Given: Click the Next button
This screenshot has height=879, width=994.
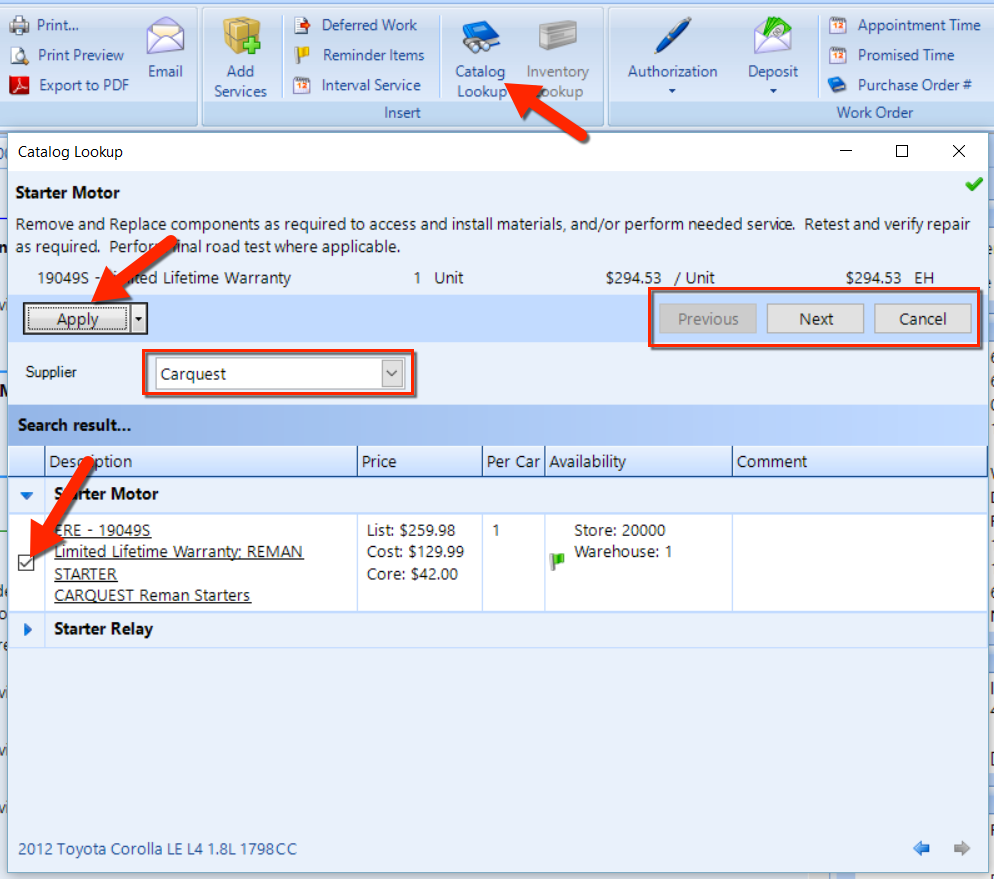Looking at the screenshot, I should point(815,319).
